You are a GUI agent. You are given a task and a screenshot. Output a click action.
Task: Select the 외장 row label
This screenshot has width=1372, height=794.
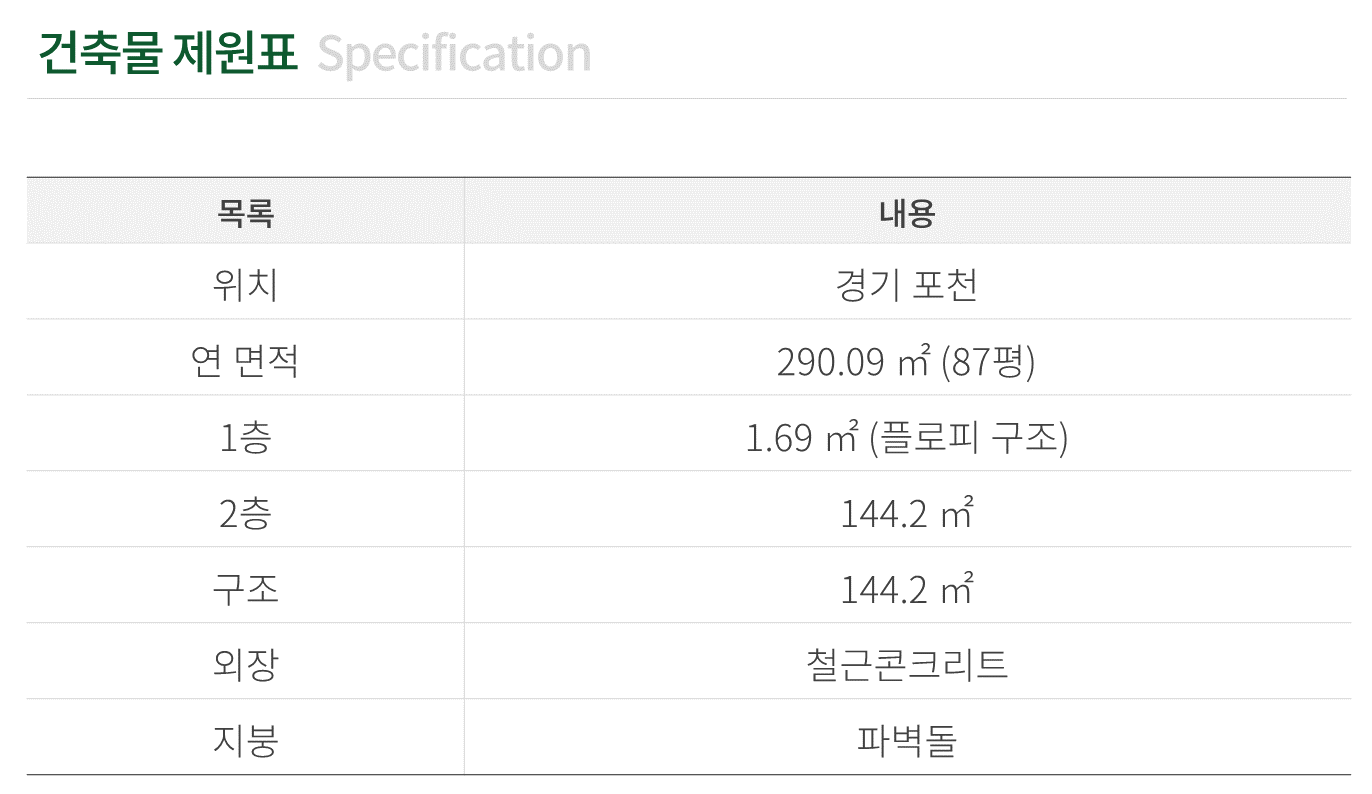pos(245,665)
